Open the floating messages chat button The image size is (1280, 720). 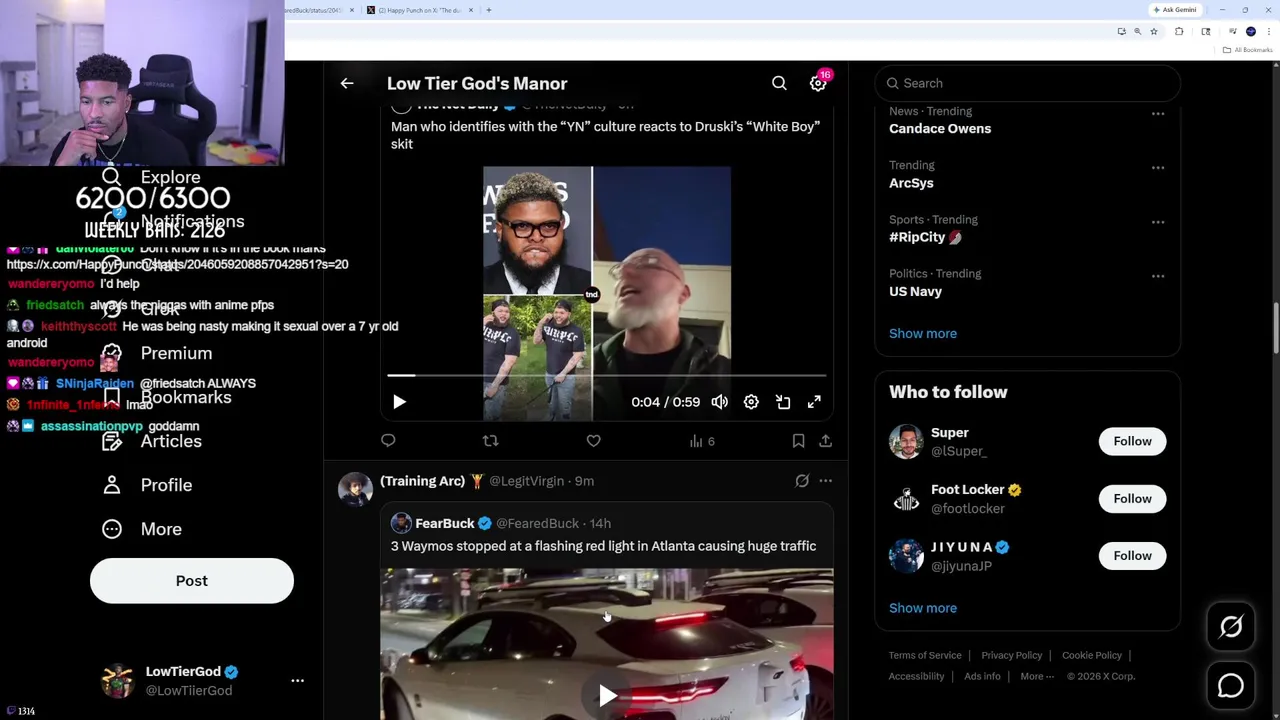[x=1231, y=686]
